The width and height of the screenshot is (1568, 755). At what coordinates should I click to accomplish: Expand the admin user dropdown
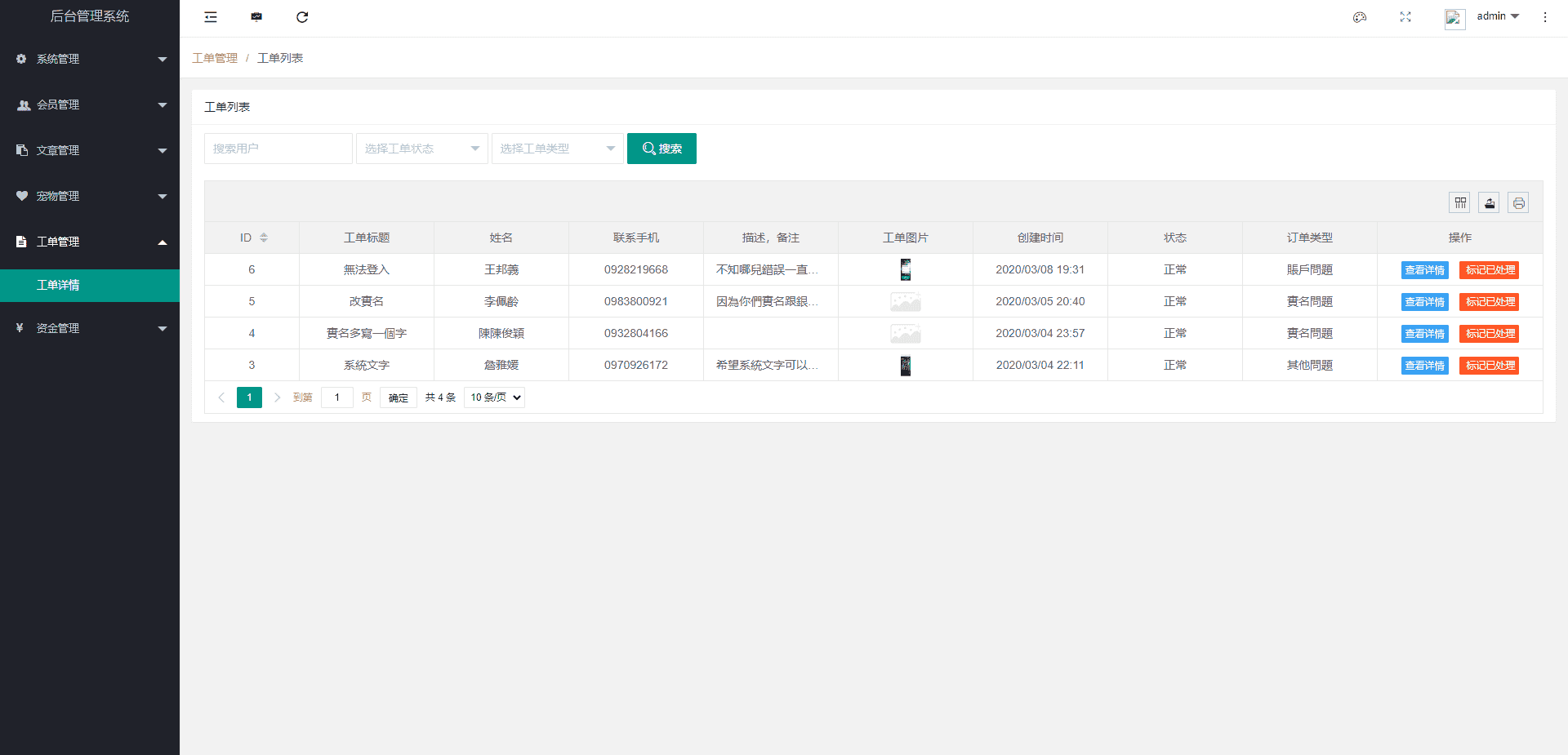pos(1498,16)
